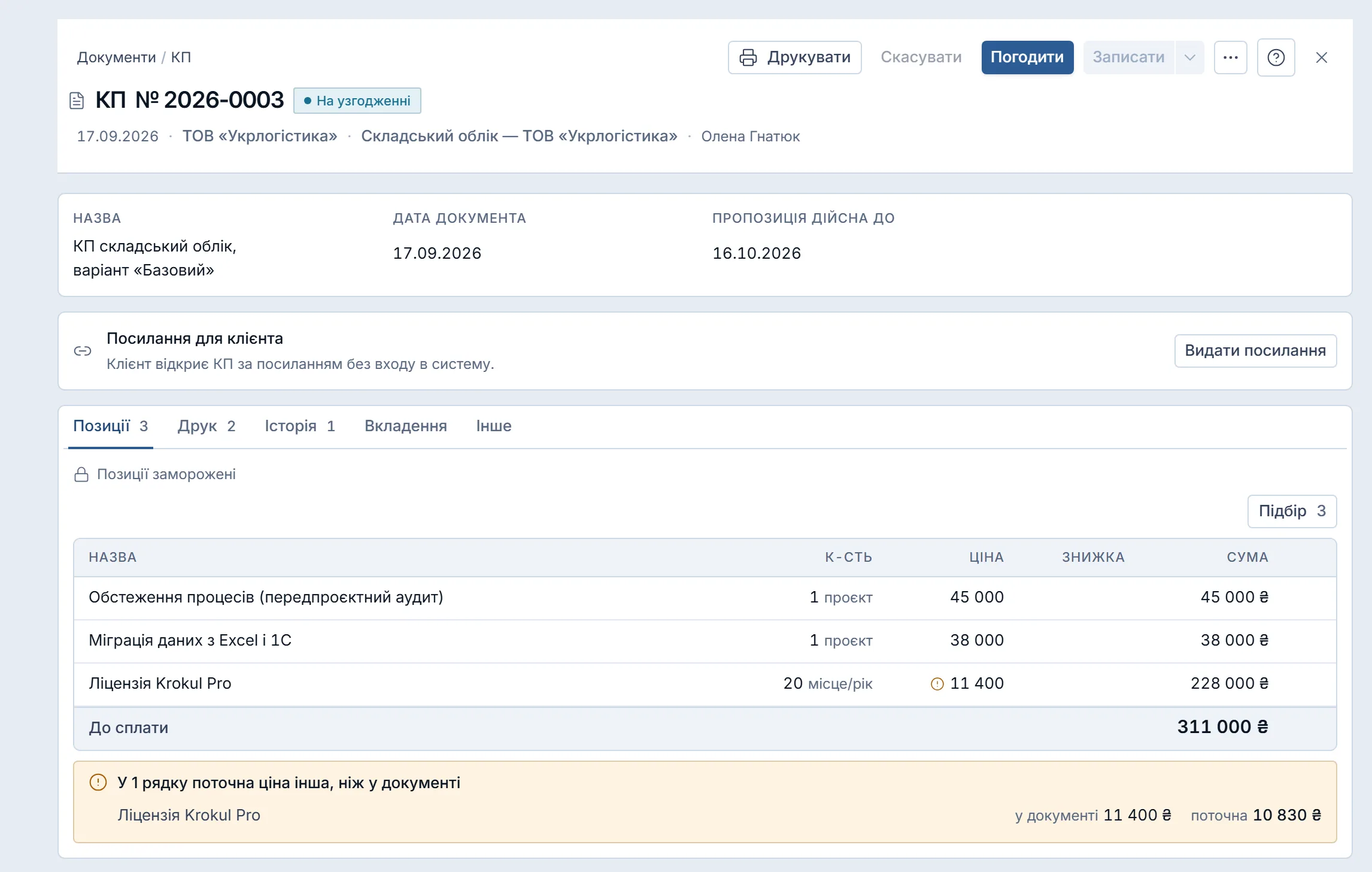Click the СУМА column header
Viewport: 1372px width, 872px height.
pyautogui.click(x=1247, y=558)
